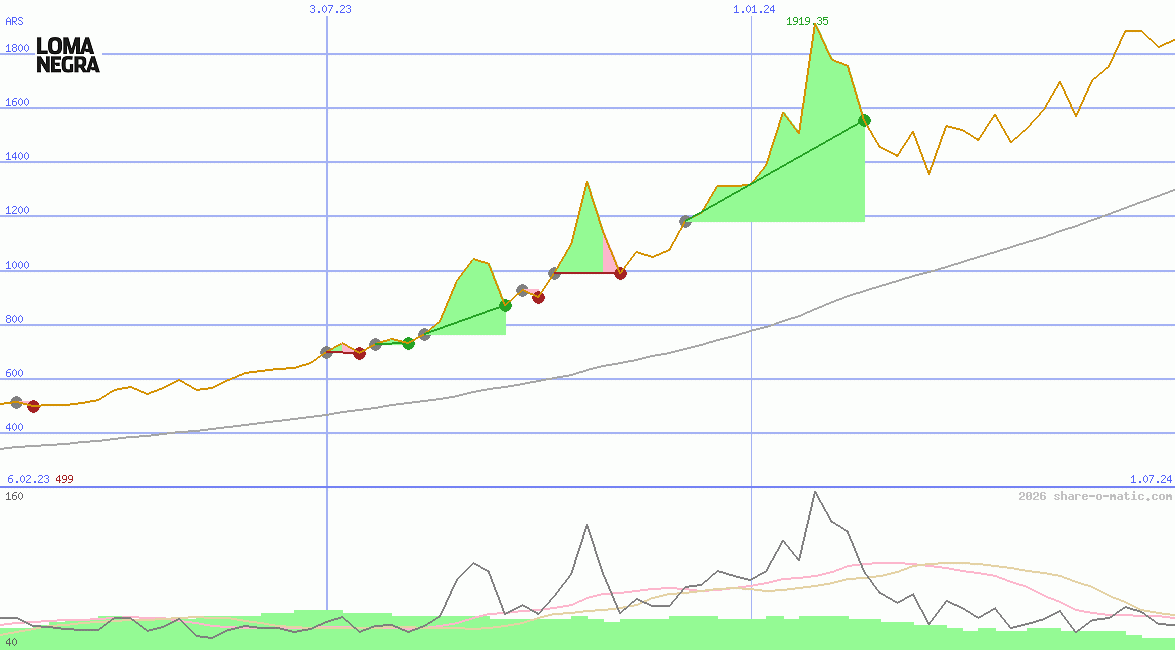Image resolution: width=1175 pixels, height=650 pixels.
Task: Select the leftmost gray entry marker on chart
Action: [16, 402]
